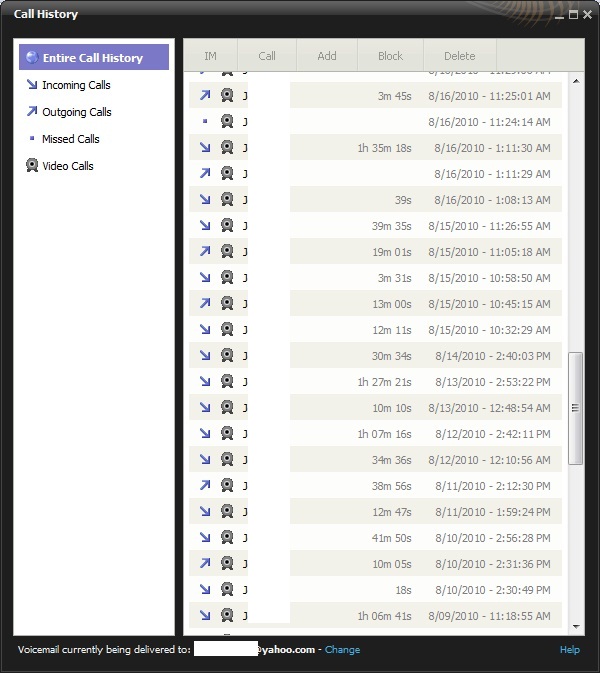Click incoming arrow on 8/12/2010 2:42:11 PM call
This screenshot has width=600, height=673.
pos(205,434)
